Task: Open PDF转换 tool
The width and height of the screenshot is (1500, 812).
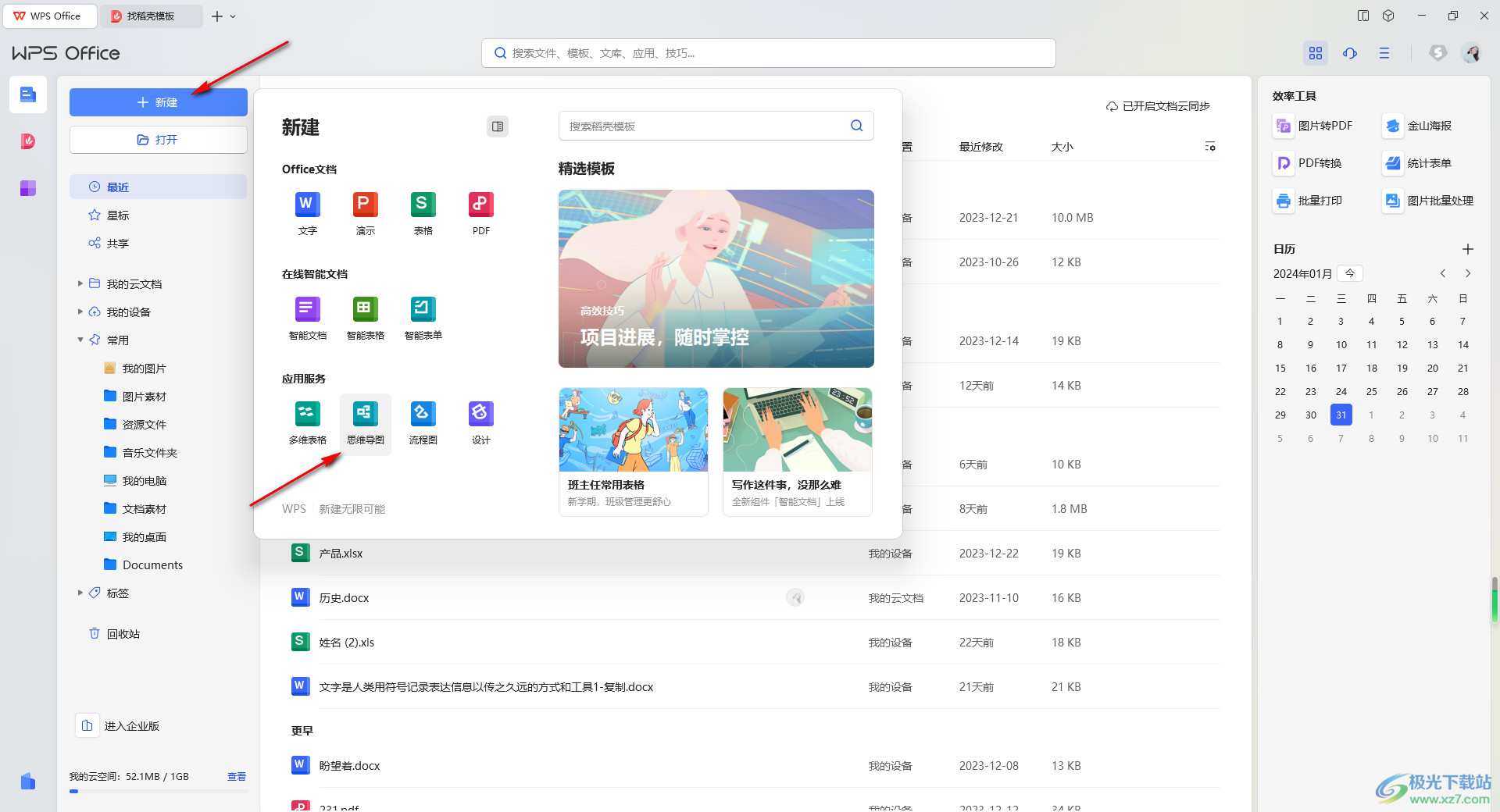Action: (x=1308, y=163)
